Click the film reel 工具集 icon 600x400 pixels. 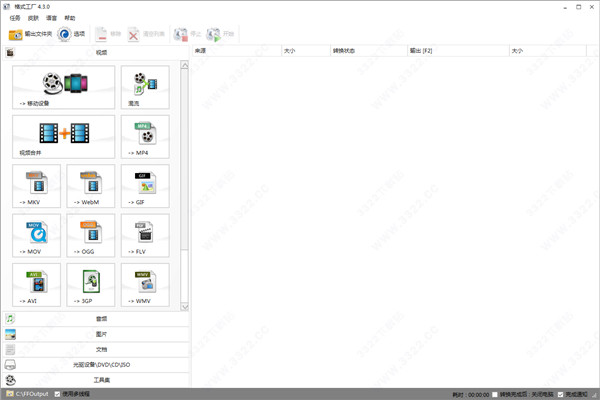pyautogui.click(x=10, y=380)
